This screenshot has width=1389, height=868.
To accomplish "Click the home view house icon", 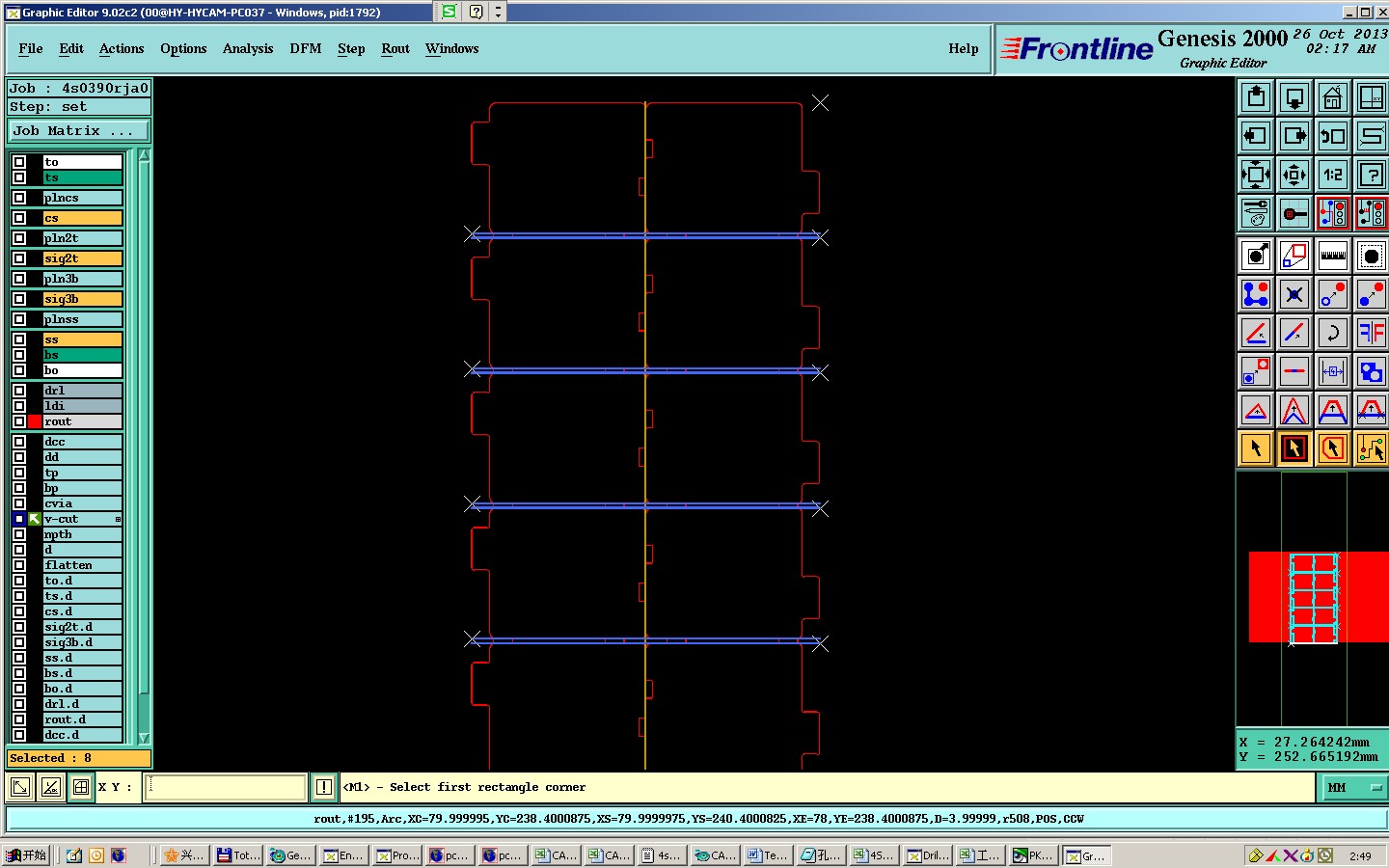I will [1333, 97].
